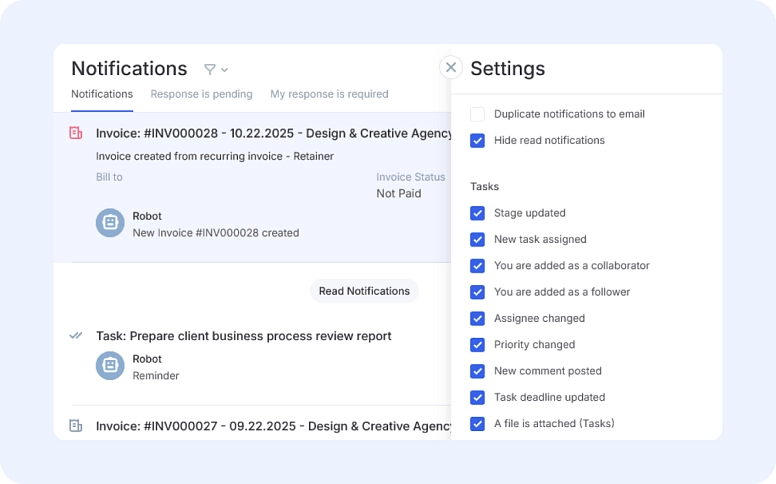Viewport: 776px width, 484px height.
Task: Uncheck Hide read notifications
Action: coord(478,141)
